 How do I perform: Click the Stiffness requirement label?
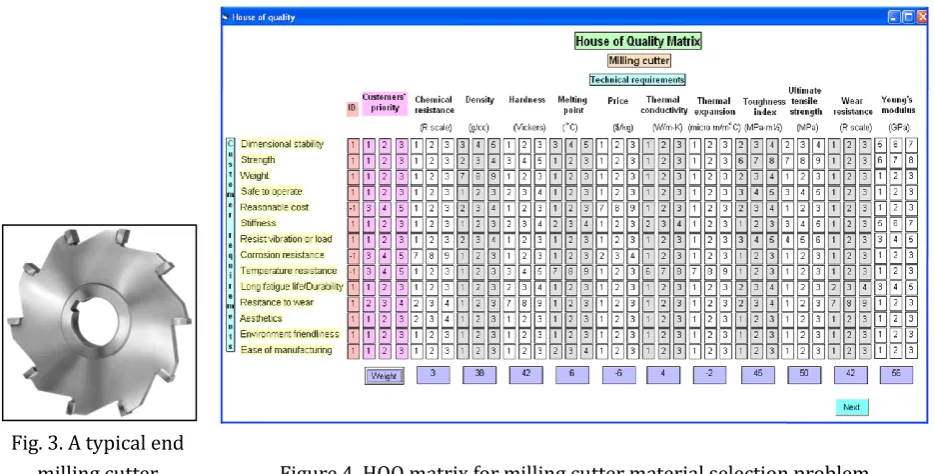click(258, 223)
